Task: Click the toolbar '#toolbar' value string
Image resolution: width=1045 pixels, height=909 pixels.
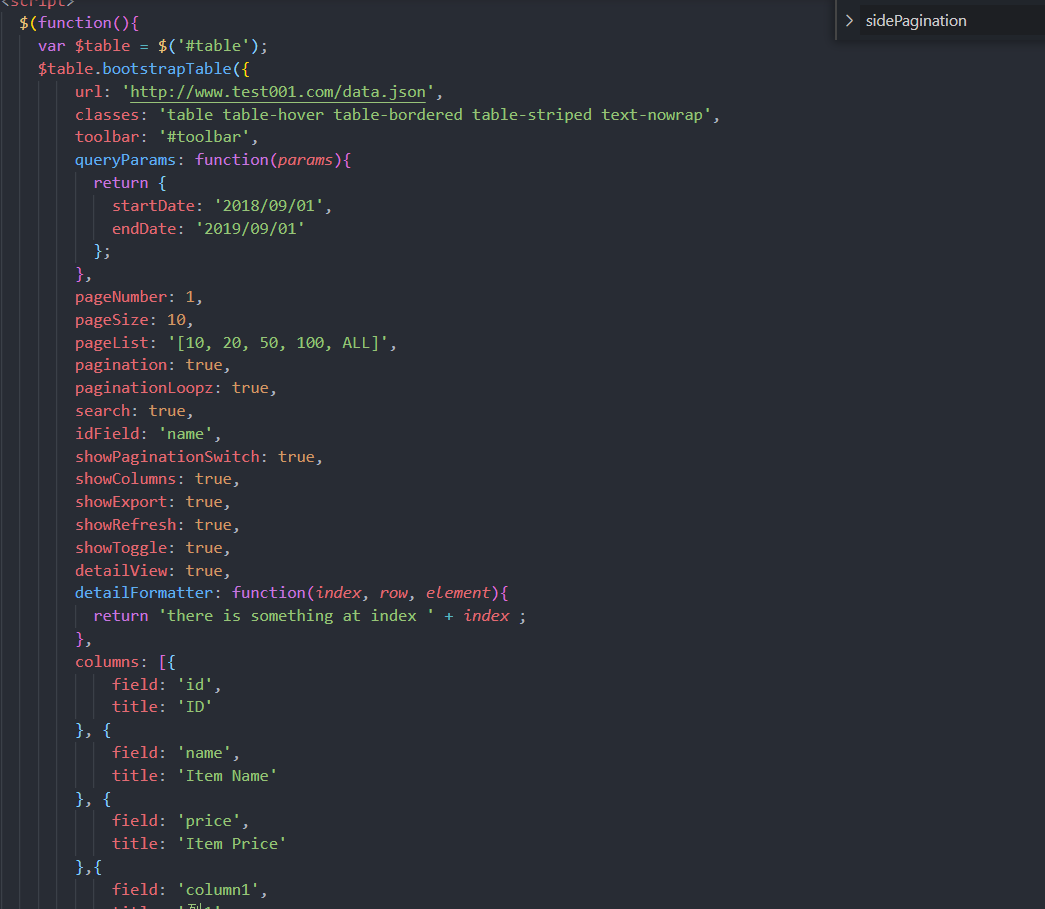Action: click(206, 136)
